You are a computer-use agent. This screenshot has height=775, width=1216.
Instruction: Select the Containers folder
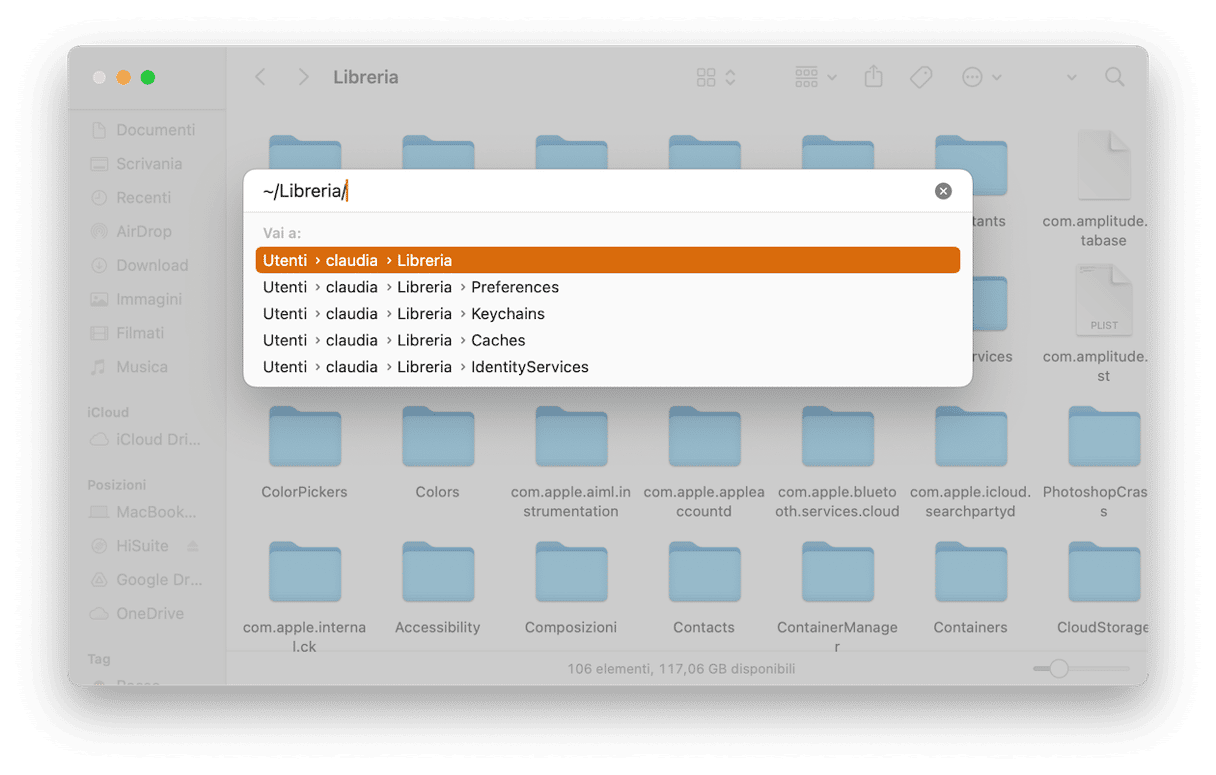(971, 572)
